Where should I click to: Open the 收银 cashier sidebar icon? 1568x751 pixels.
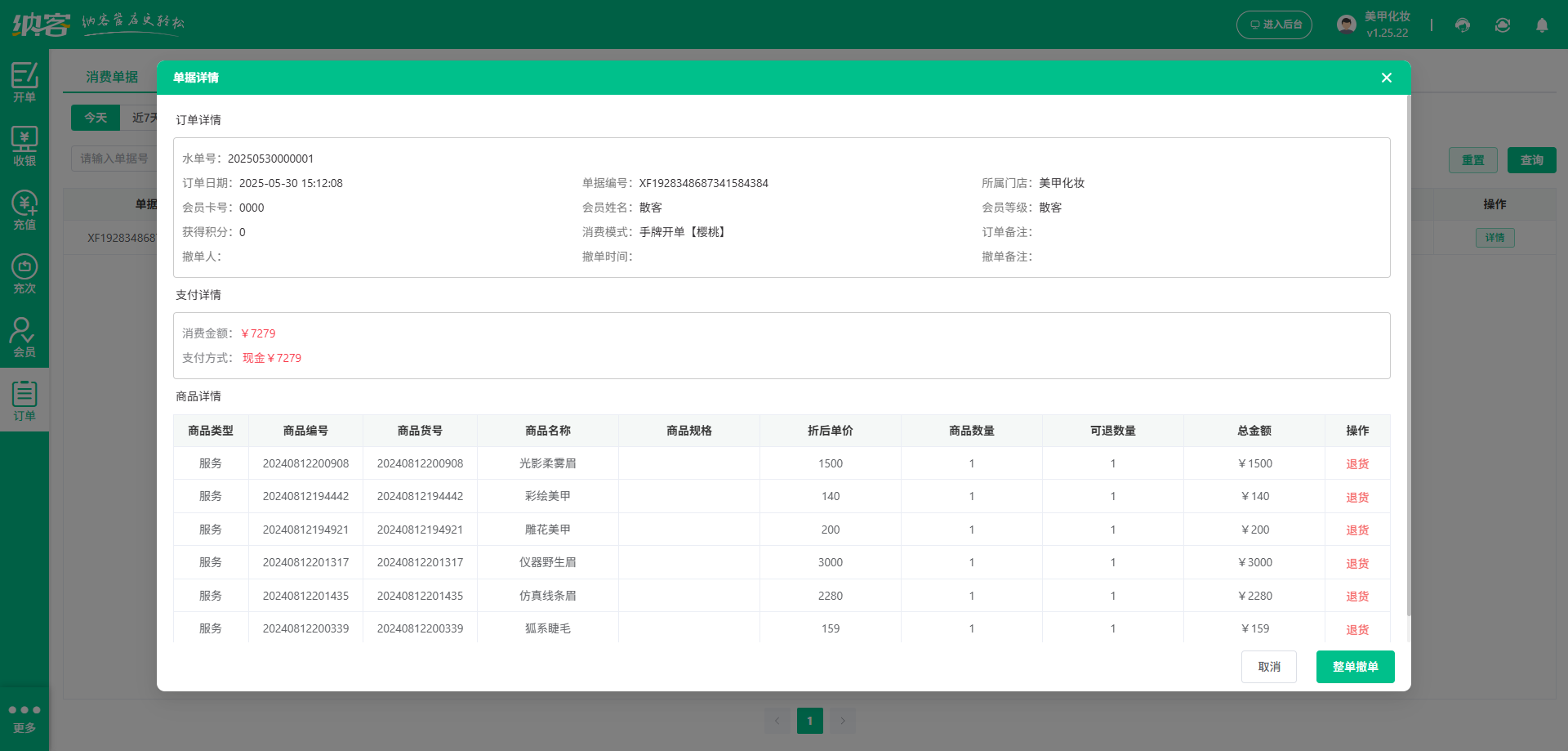coord(24,145)
